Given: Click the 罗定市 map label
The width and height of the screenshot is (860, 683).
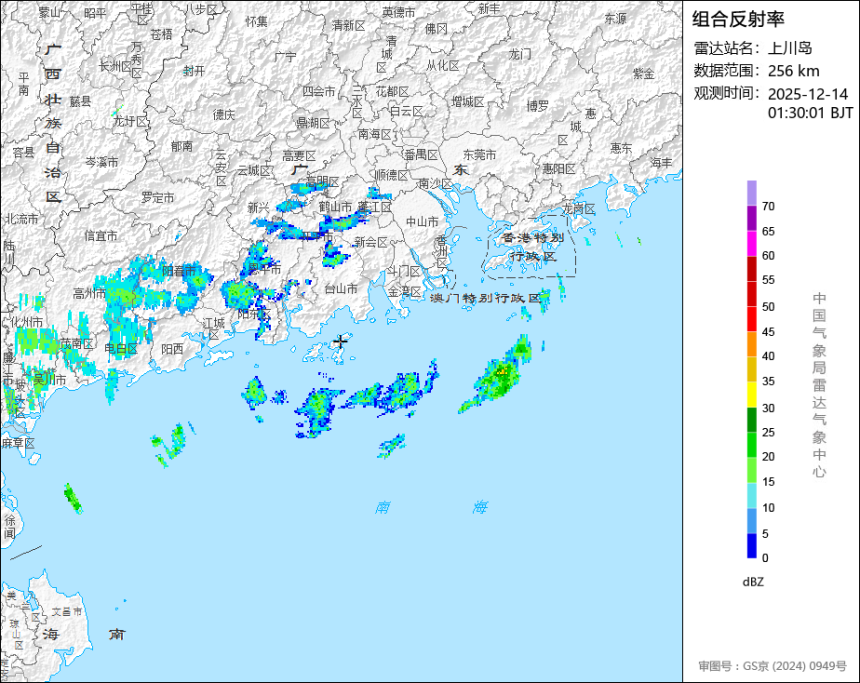Looking at the screenshot, I should (x=157, y=197).
